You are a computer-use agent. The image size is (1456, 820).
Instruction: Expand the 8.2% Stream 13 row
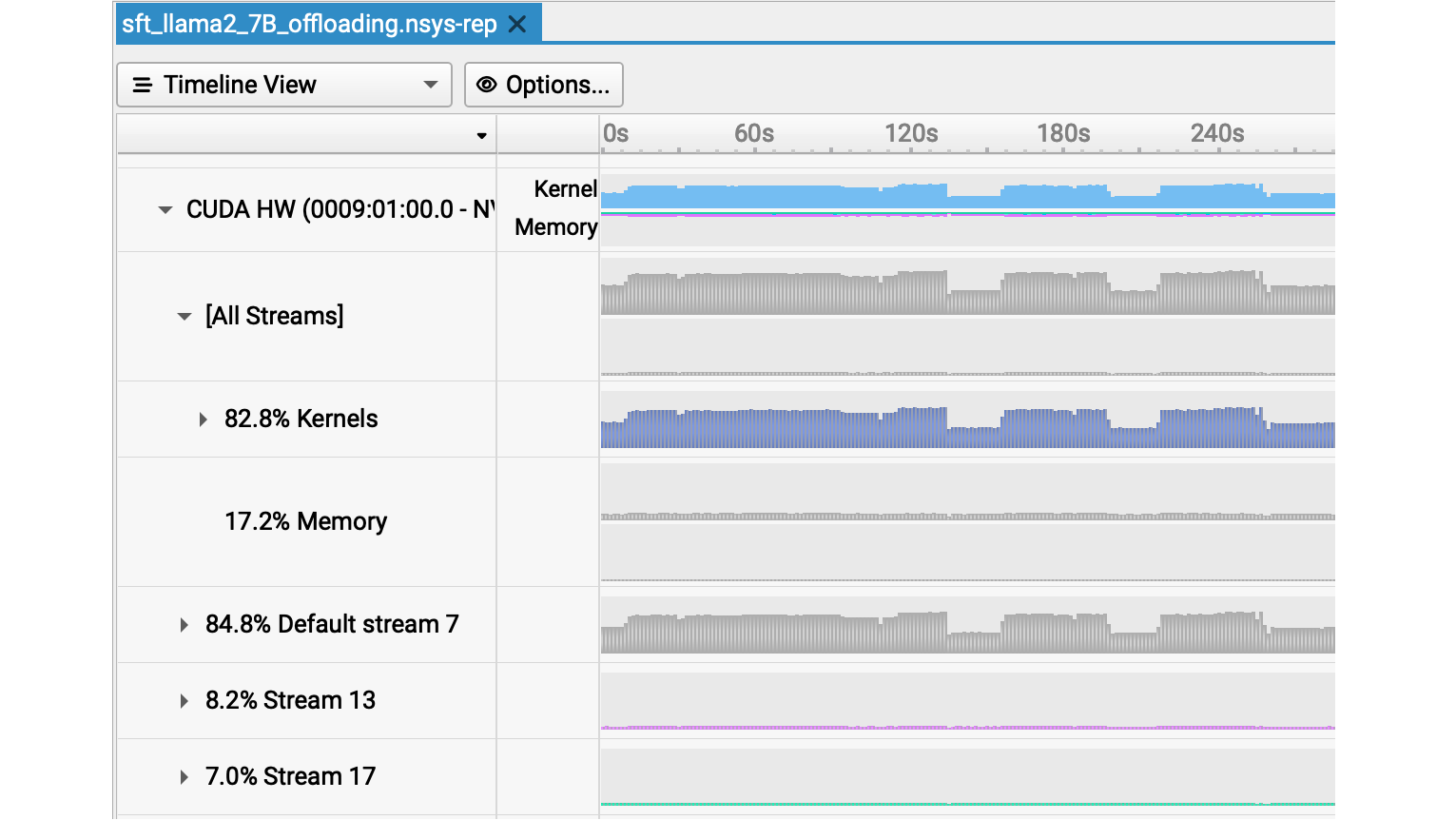pyautogui.click(x=184, y=700)
